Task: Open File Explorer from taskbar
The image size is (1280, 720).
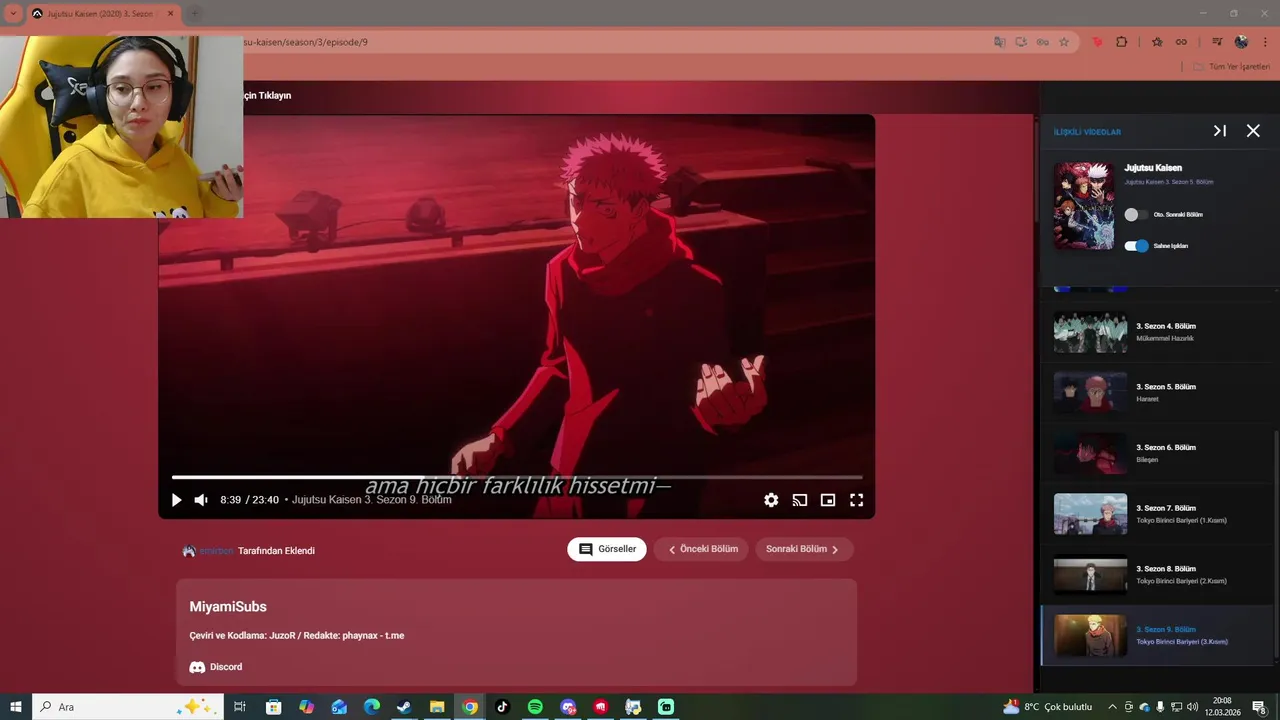Action: pyautogui.click(x=437, y=707)
